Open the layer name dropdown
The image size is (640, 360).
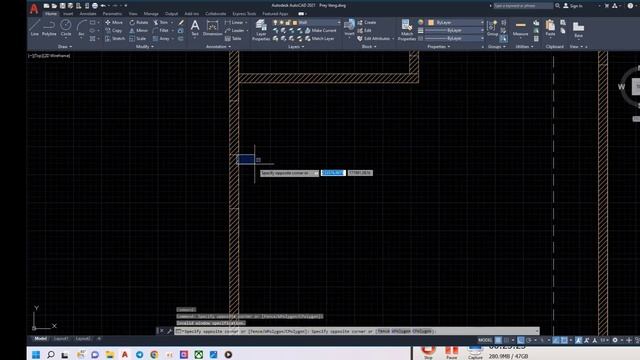(x=306, y=22)
